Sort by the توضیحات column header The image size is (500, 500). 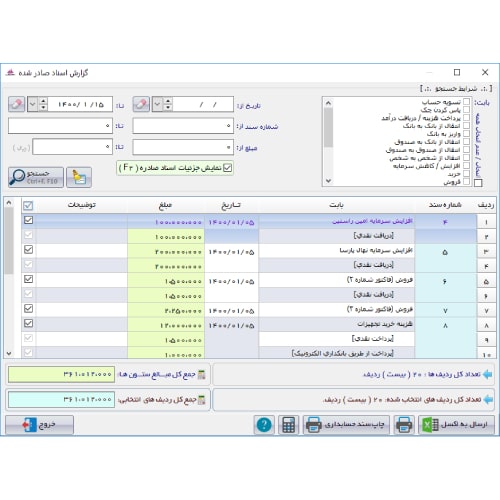(82, 205)
